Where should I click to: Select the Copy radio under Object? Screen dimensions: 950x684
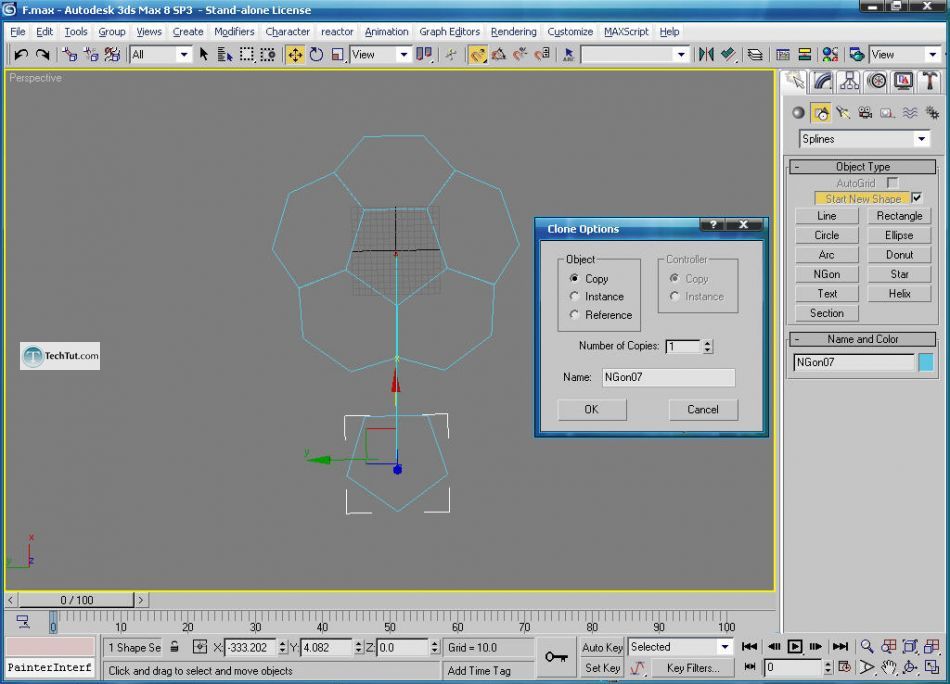(574, 278)
